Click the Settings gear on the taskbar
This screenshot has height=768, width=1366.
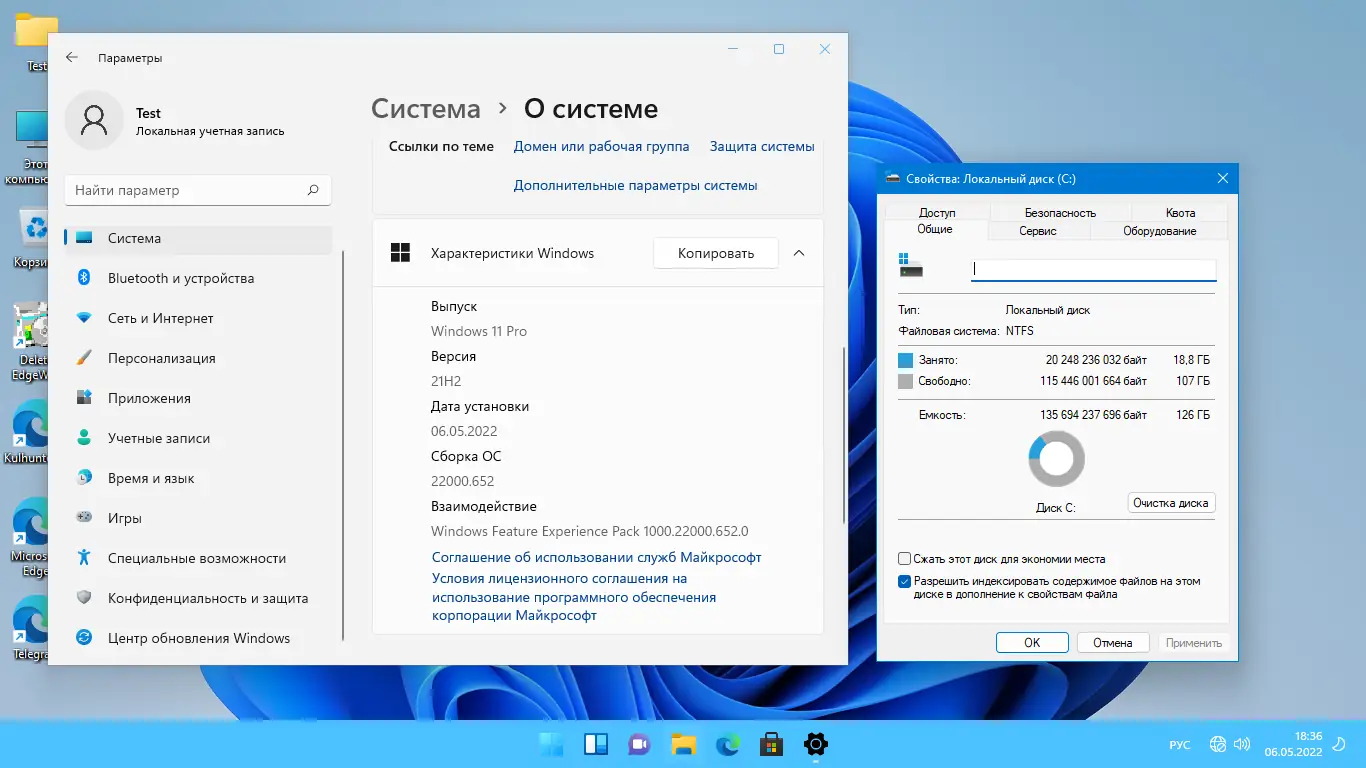(x=816, y=744)
